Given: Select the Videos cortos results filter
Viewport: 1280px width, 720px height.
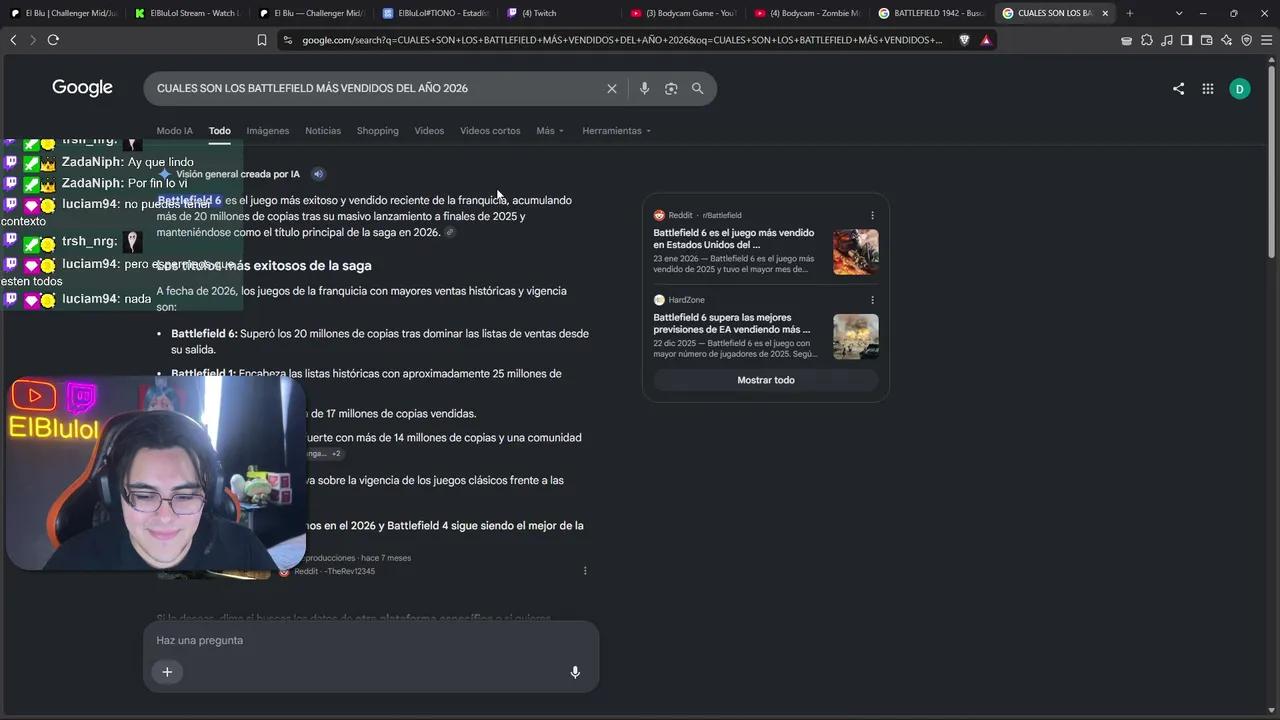Looking at the screenshot, I should [x=490, y=131].
